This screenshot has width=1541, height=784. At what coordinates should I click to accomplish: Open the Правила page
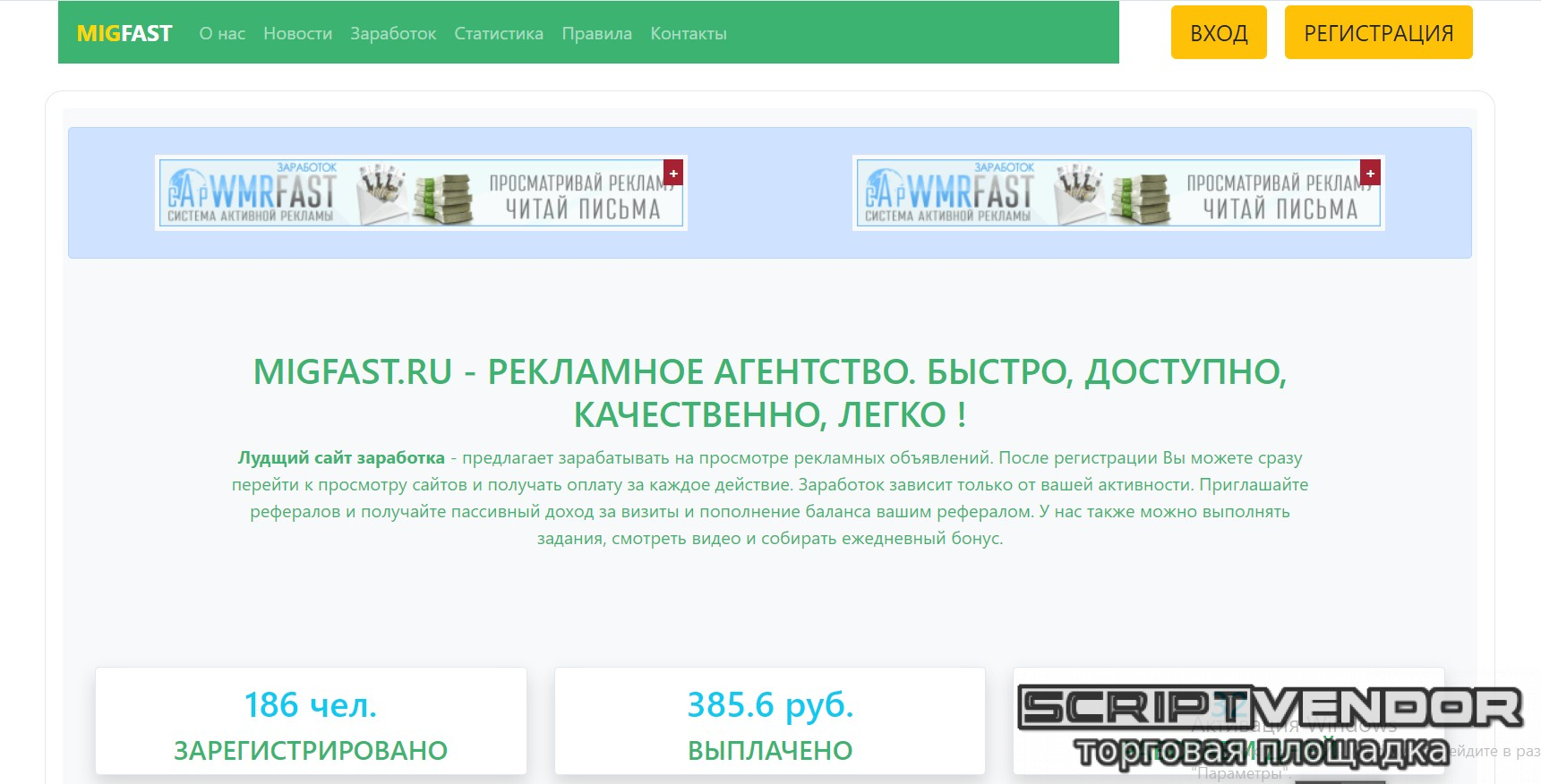[x=596, y=33]
